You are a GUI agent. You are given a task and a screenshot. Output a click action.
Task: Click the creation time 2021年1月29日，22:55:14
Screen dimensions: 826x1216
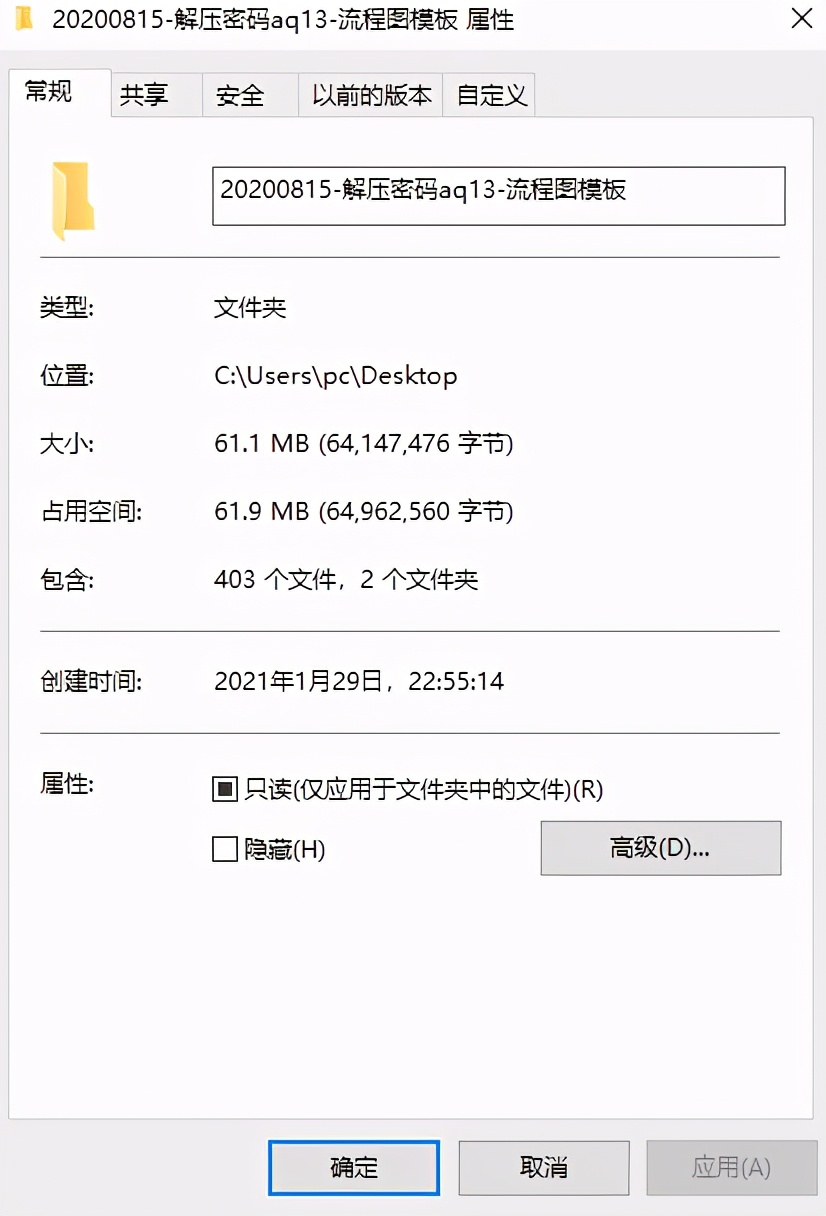coord(359,682)
